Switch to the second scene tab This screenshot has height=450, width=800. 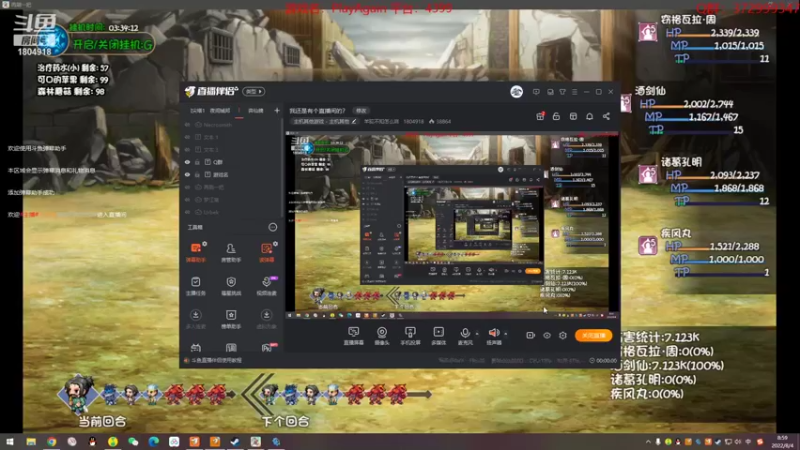220,110
